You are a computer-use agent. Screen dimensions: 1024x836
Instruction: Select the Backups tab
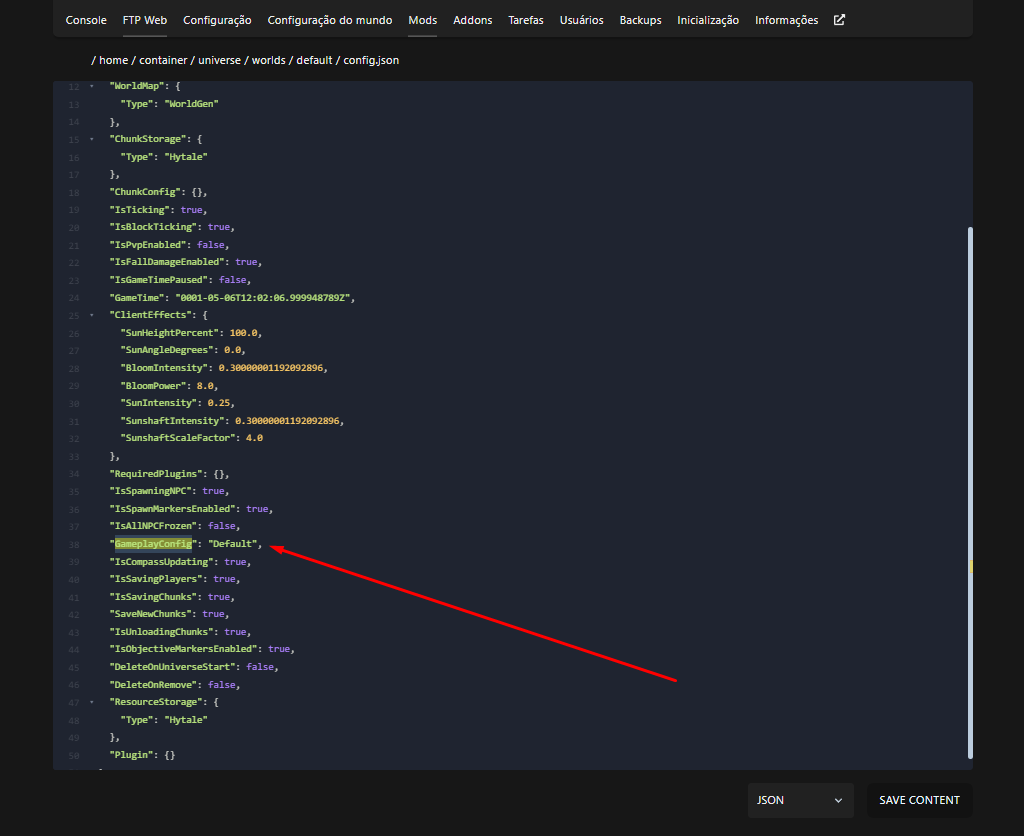pos(640,20)
